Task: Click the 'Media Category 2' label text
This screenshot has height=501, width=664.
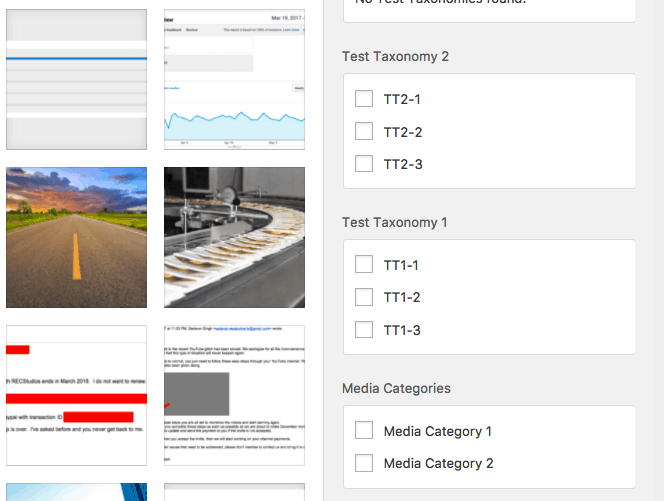Action: click(438, 464)
